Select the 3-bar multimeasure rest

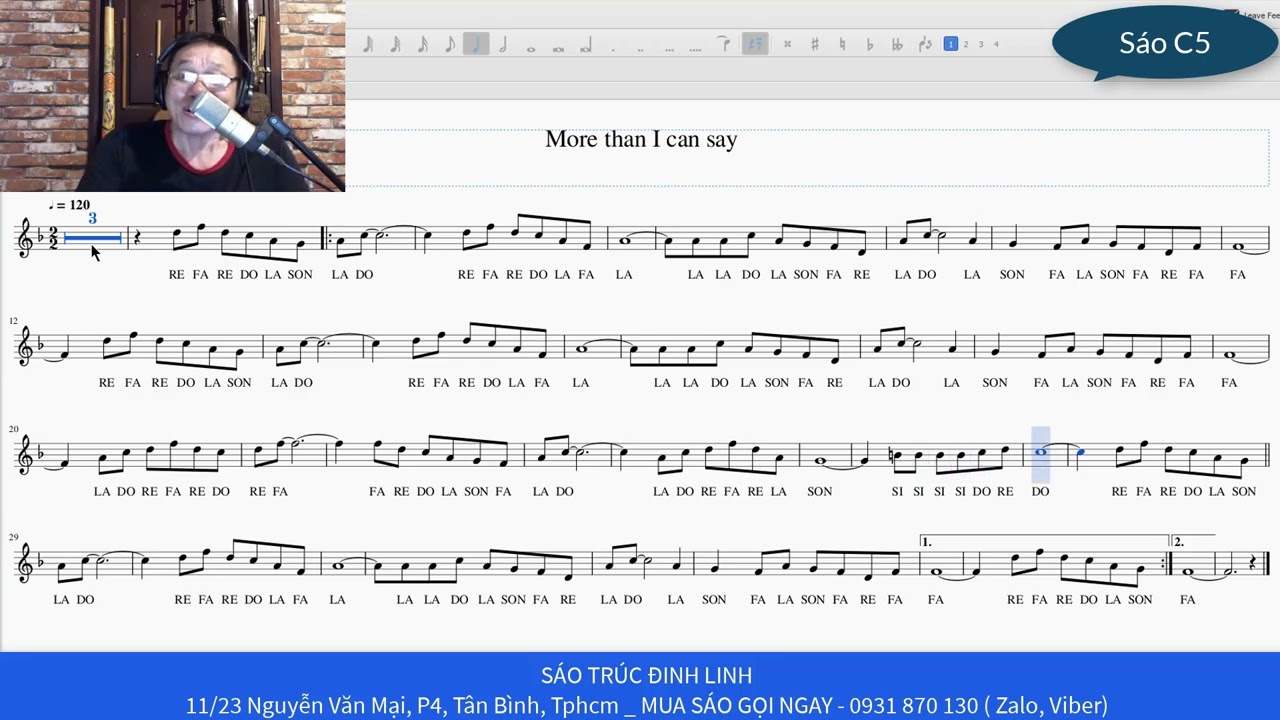[92, 237]
